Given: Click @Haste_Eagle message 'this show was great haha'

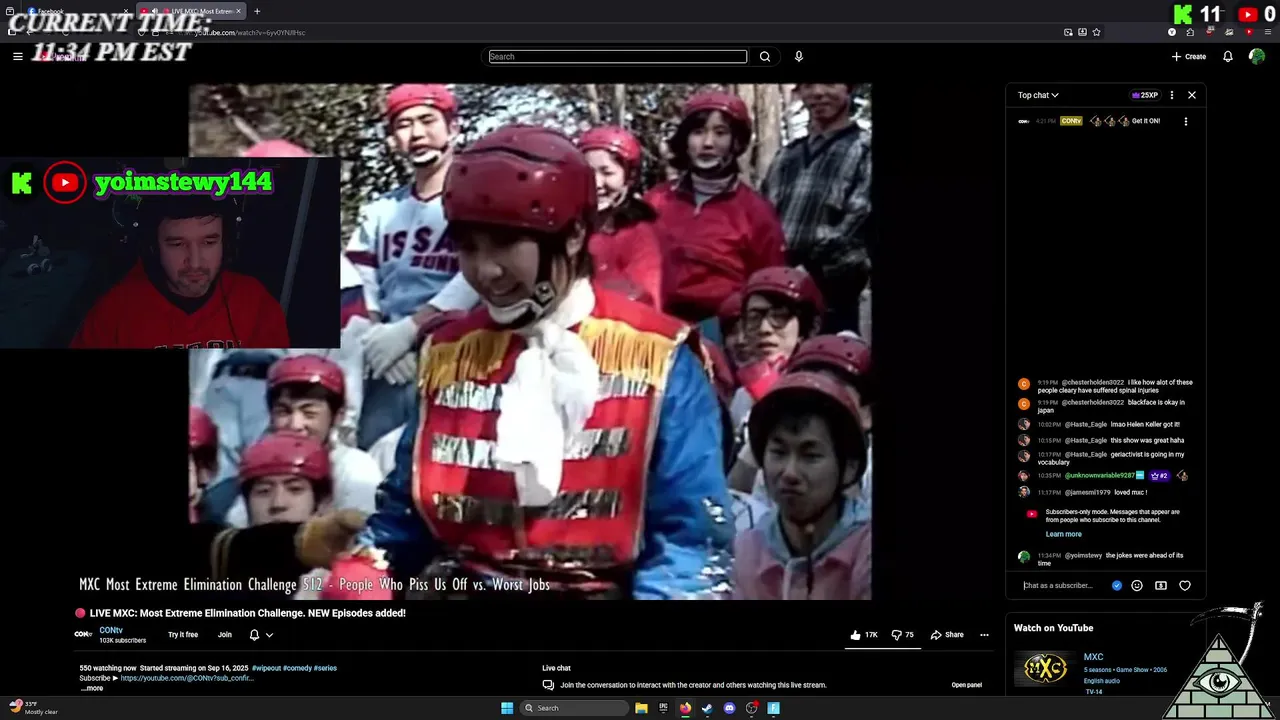Looking at the screenshot, I should pos(1147,440).
